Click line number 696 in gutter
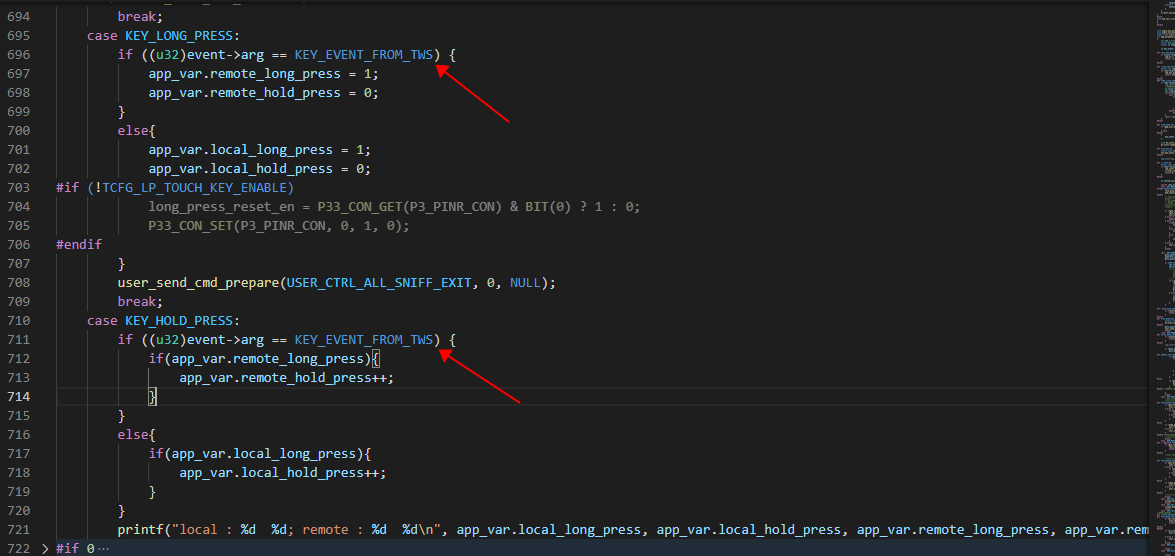 click(18, 55)
